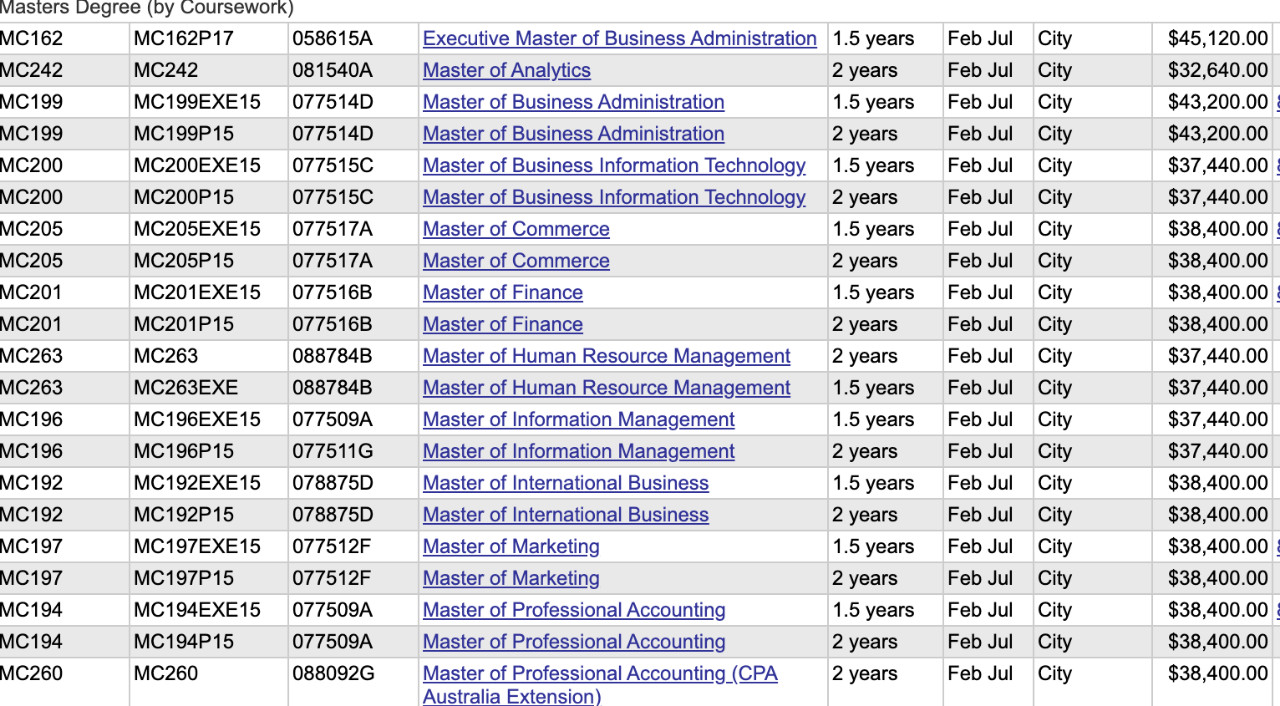1280x706 pixels.
Task: Open Master of Commerce link in MC205P15 row
Action: [516, 261]
